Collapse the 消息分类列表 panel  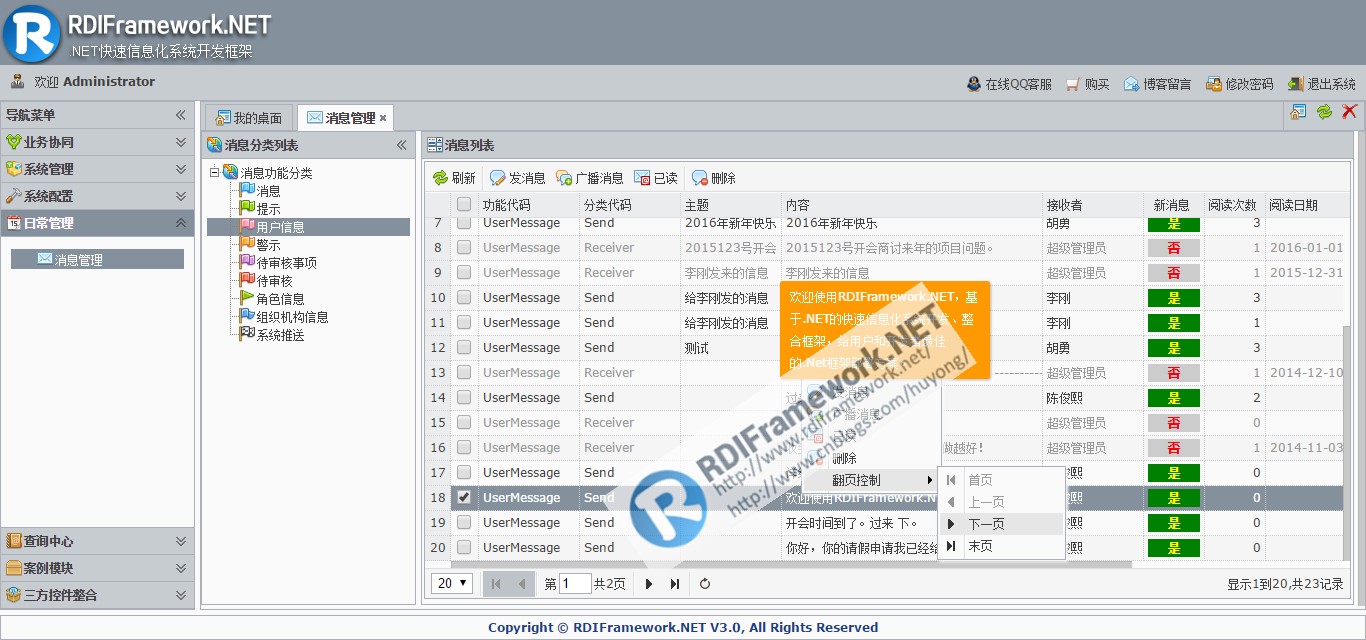coord(402,145)
